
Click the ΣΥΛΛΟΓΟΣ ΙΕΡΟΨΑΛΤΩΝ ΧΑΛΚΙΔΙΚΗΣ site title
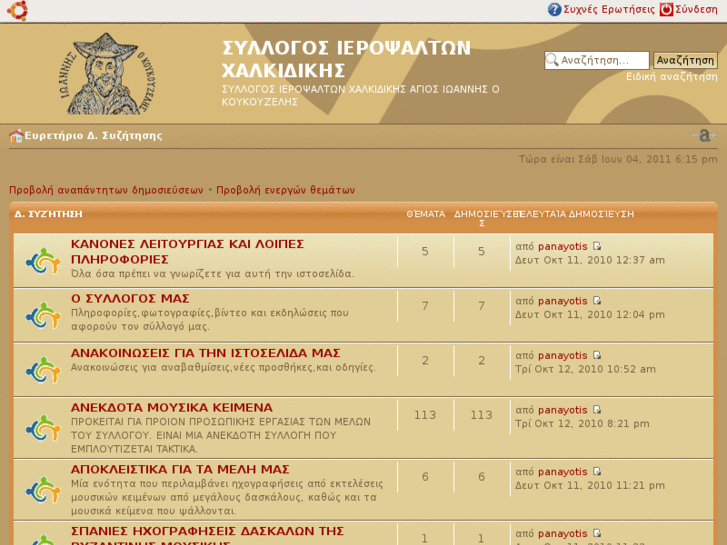[346, 59]
